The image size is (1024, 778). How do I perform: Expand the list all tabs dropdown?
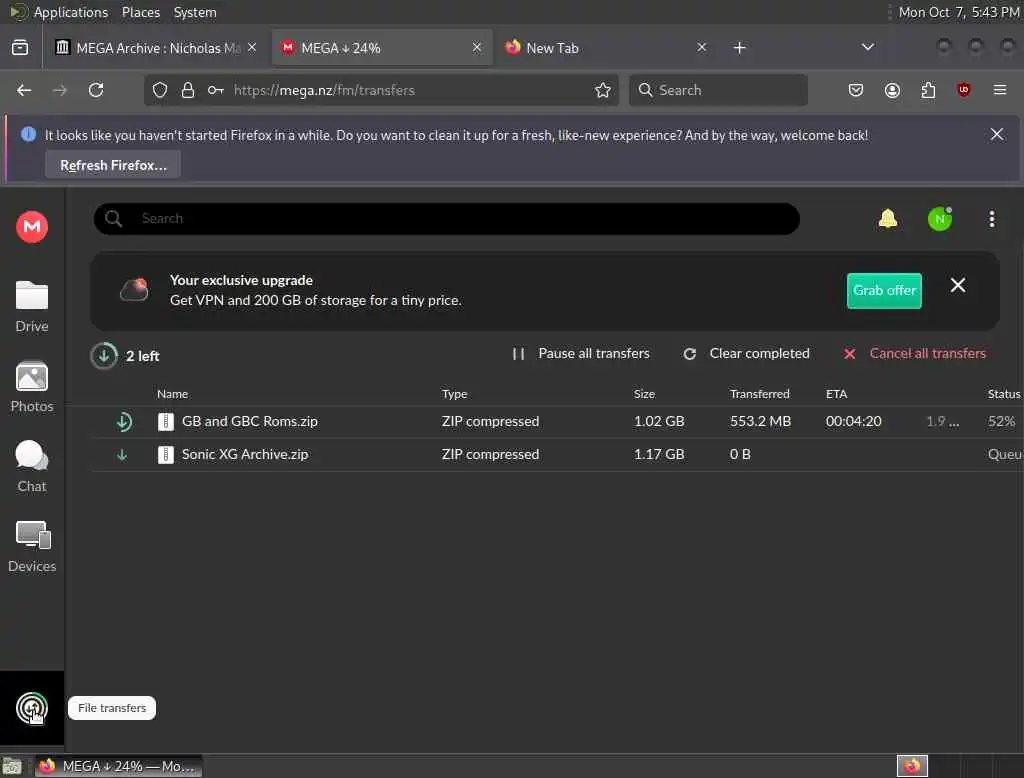867,47
